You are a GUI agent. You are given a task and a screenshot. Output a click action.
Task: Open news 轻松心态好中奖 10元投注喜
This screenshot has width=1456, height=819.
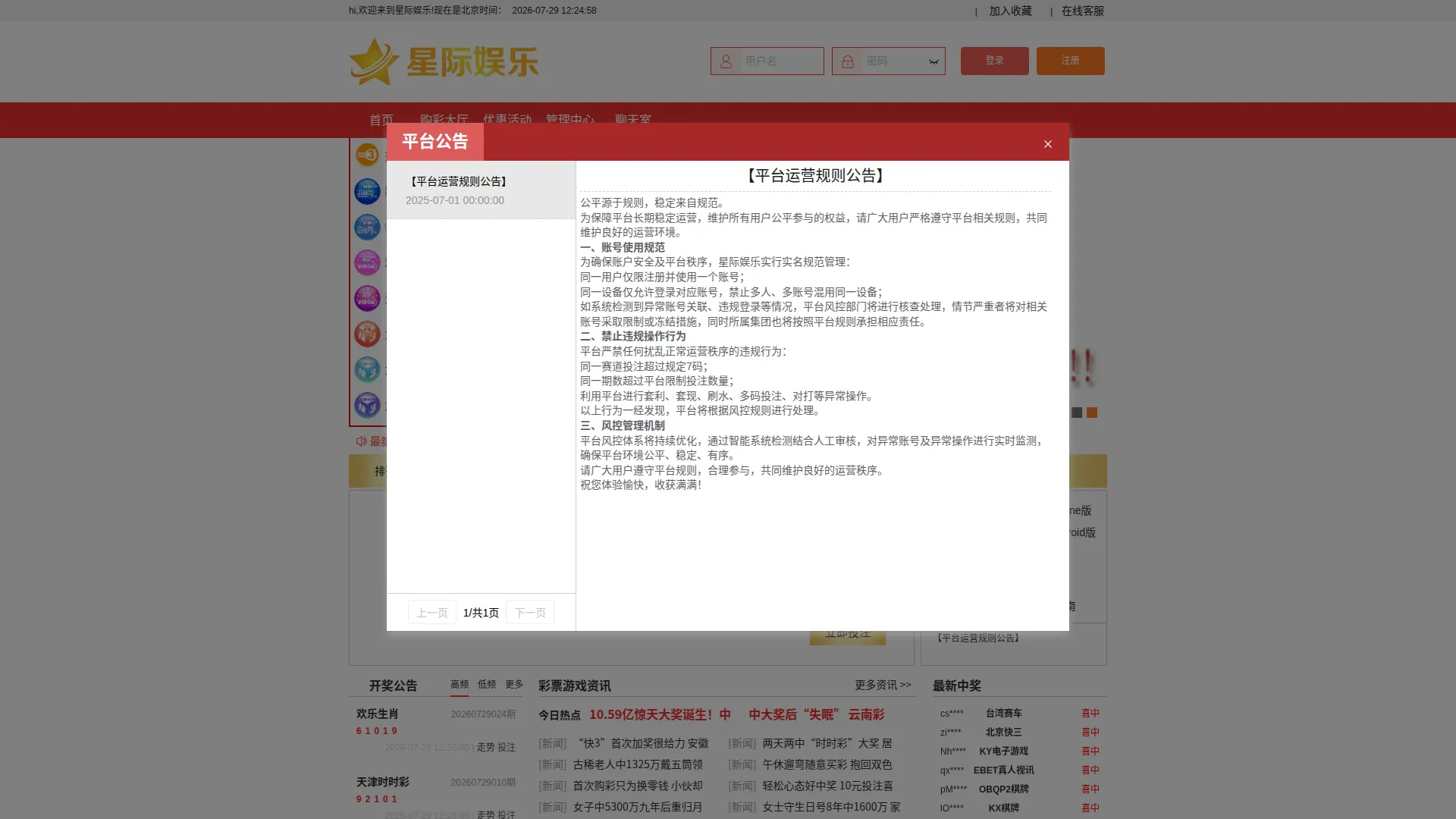click(827, 786)
